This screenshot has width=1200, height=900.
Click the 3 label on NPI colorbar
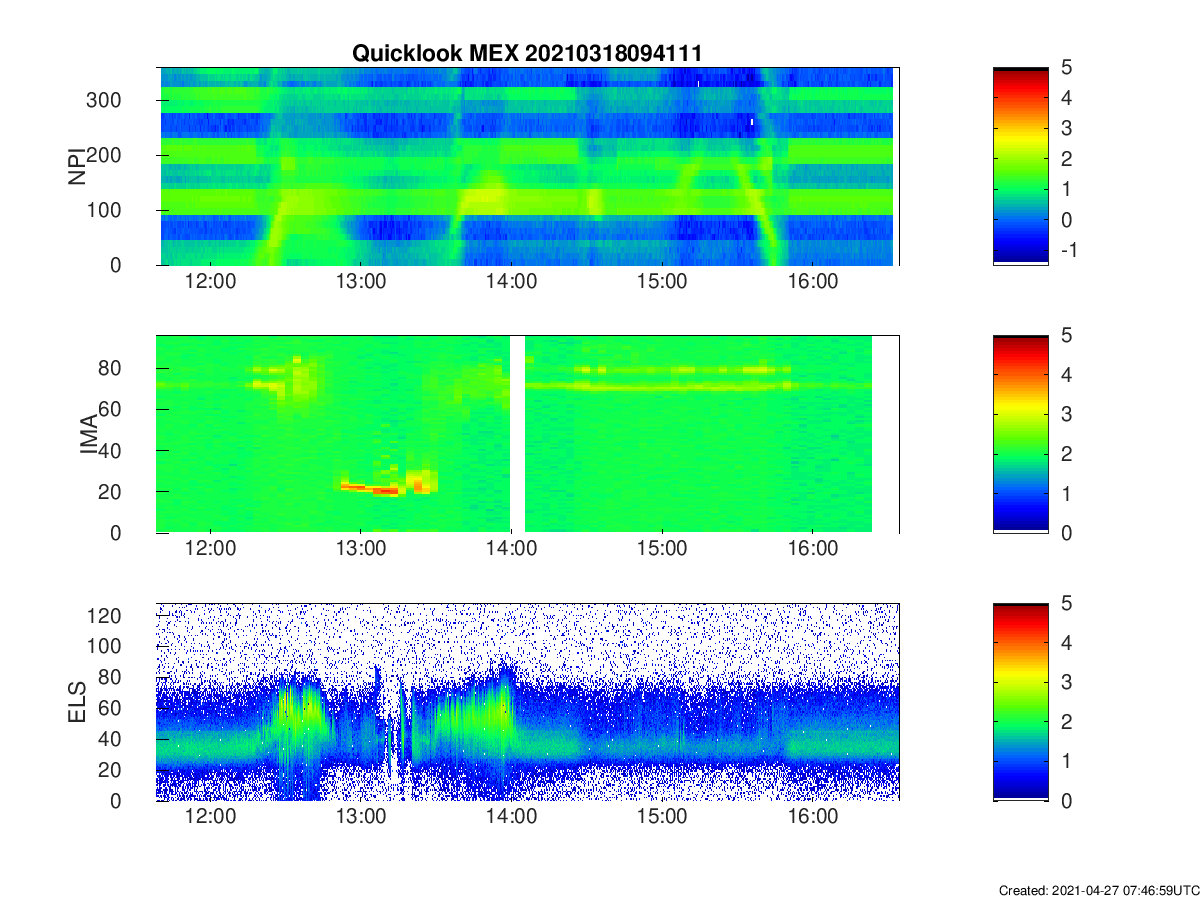1066,128
